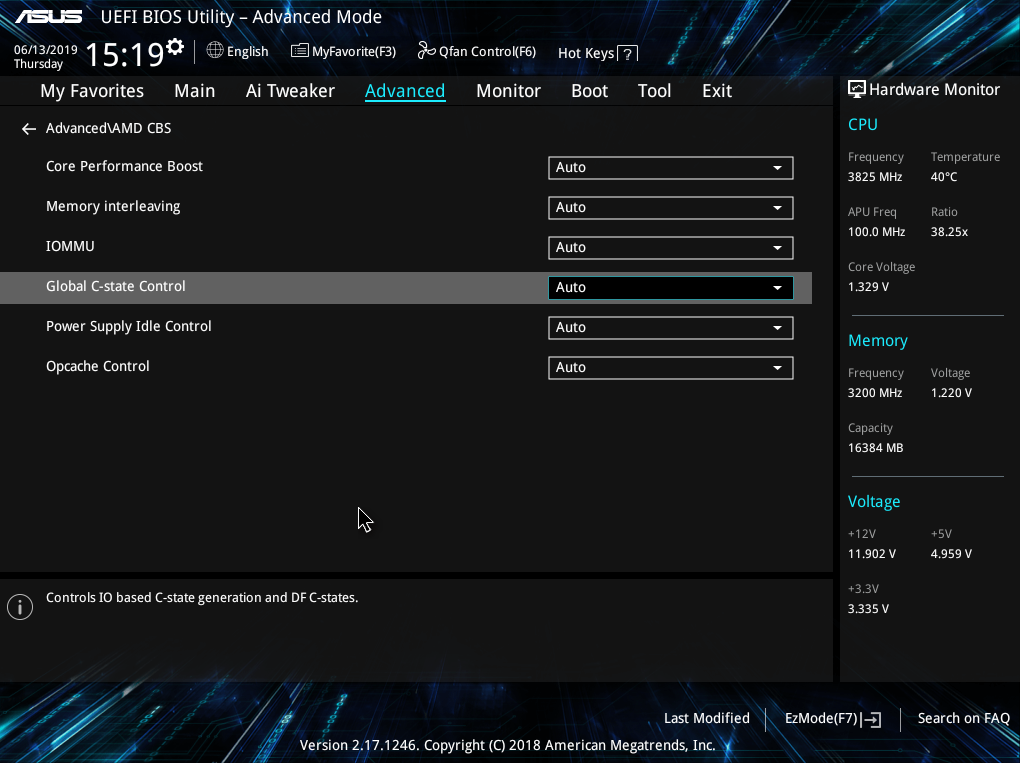
Task: Click the Memory heading in Hardware Monitor
Action: tap(878, 341)
